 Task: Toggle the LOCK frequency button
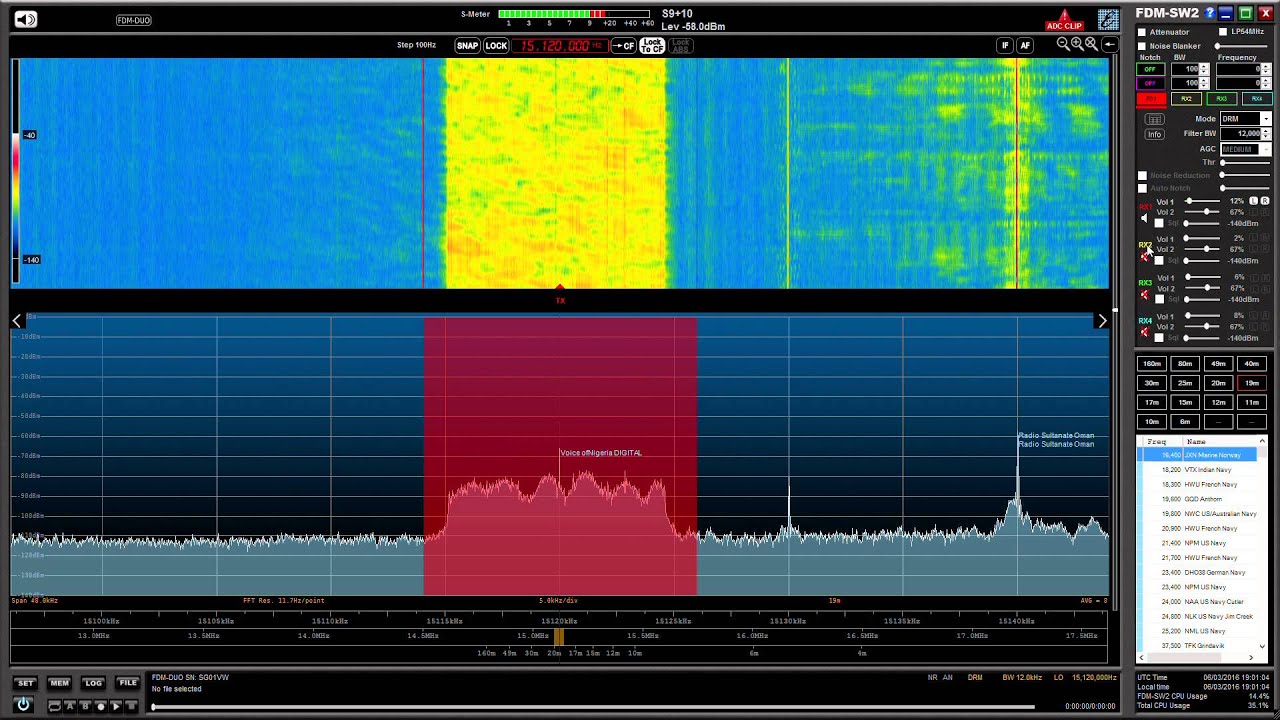(x=496, y=46)
